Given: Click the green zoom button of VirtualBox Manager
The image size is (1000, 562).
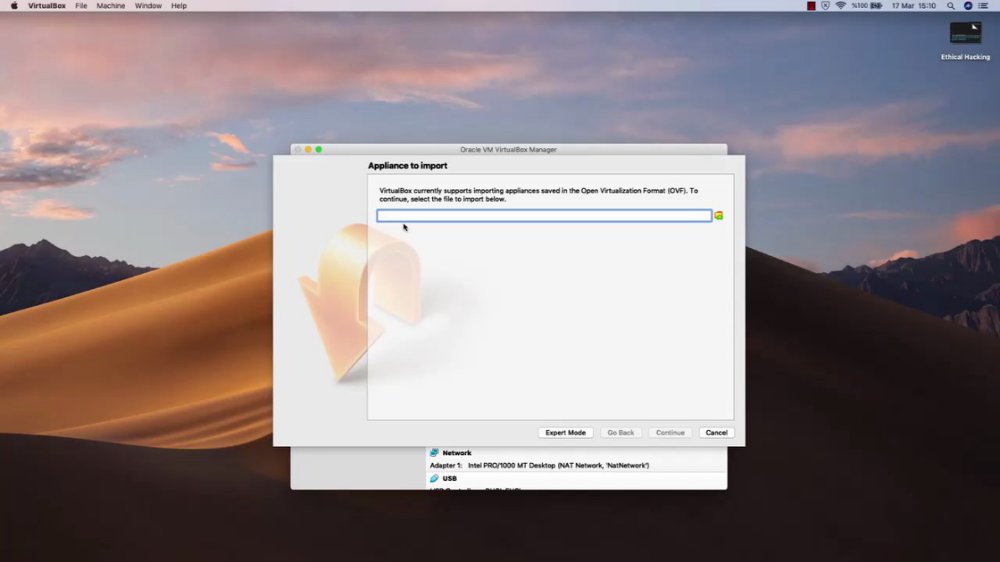Looking at the screenshot, I should 319,149.
